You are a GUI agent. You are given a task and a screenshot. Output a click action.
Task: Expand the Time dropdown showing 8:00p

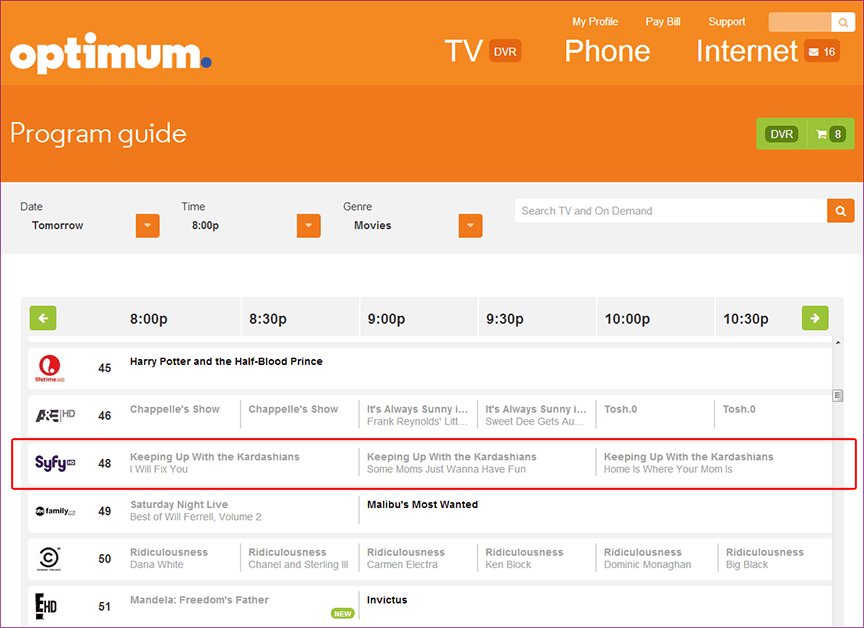tap(309, 226)
